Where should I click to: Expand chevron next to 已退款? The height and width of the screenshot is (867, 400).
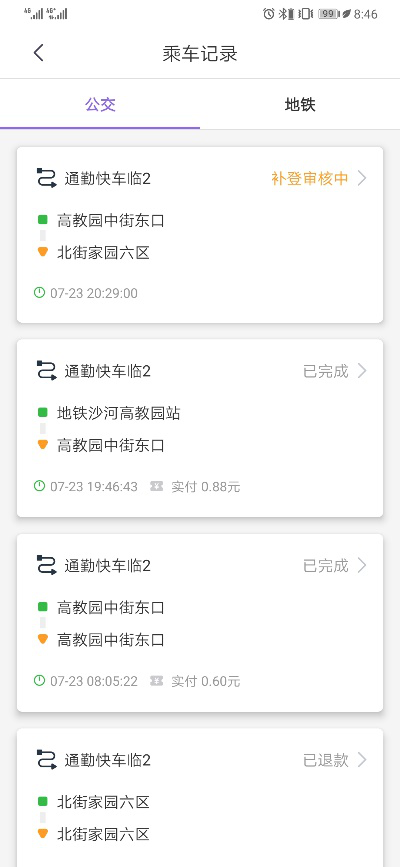click(362, 760)
